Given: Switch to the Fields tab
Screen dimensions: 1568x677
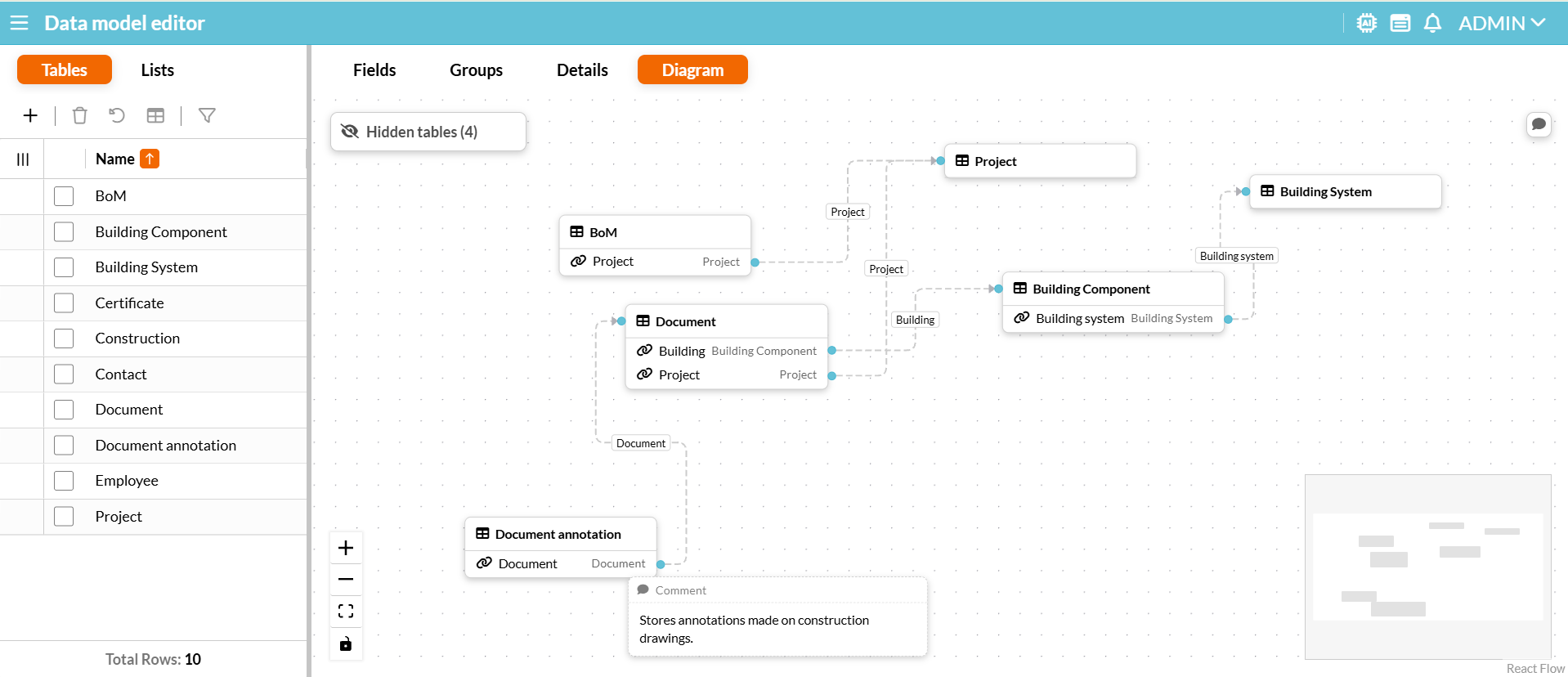Looking at the screenshot, I should [x=374, y=69].
